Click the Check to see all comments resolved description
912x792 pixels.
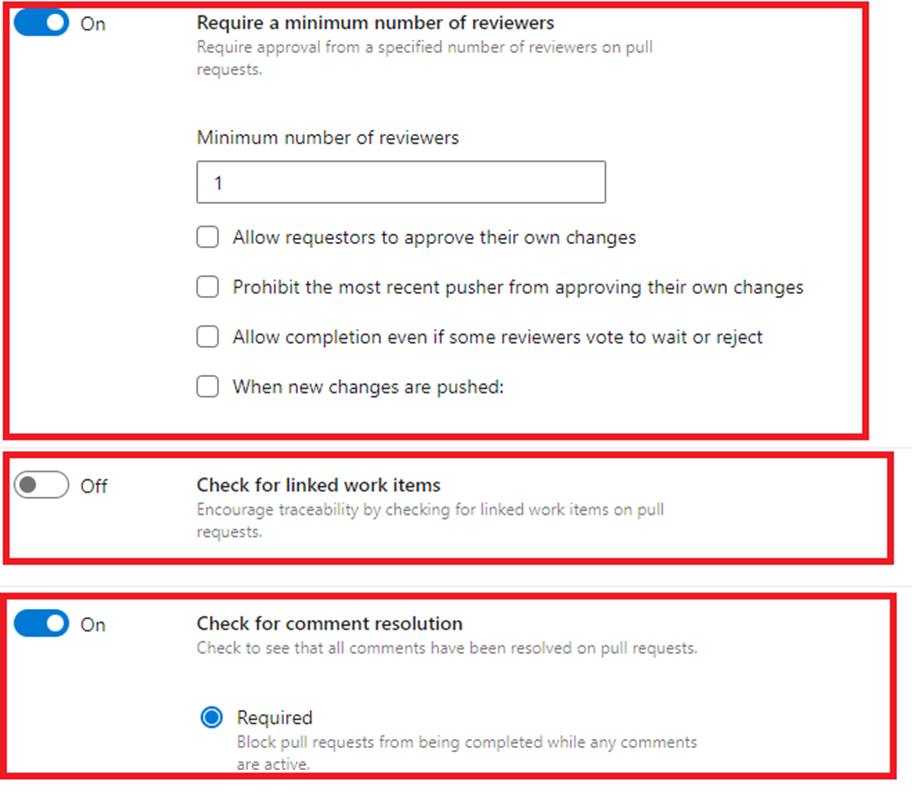pyautogui.click(x=446, y=647)
